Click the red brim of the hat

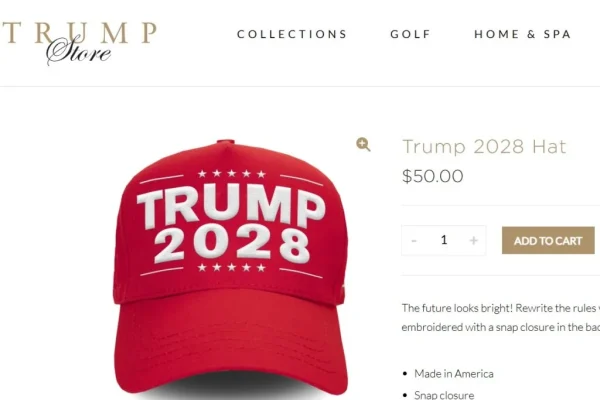[x=232, y=343]
